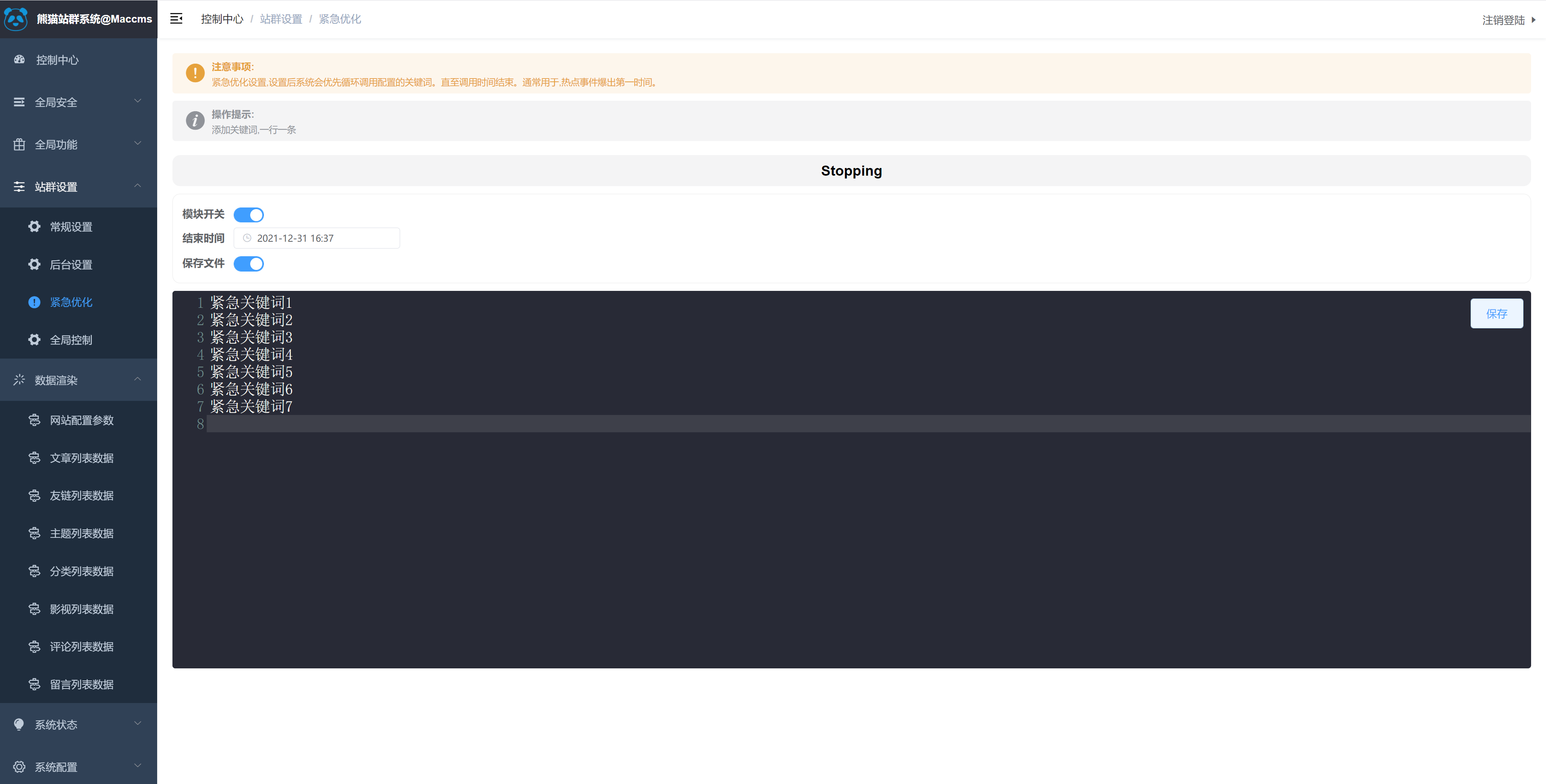Click the panda logo icon
Image resolution: width=1546 pixels, height=784 pixels.
pos(16,19)
